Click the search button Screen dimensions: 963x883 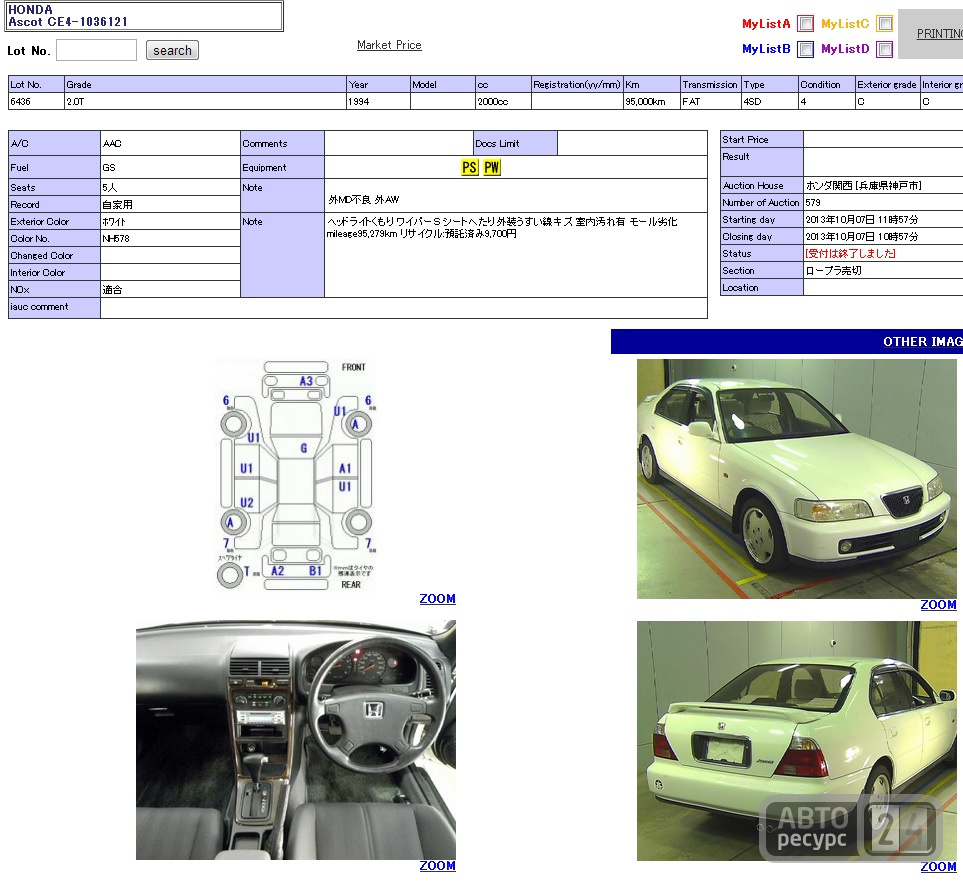click(x=172, y=50)
